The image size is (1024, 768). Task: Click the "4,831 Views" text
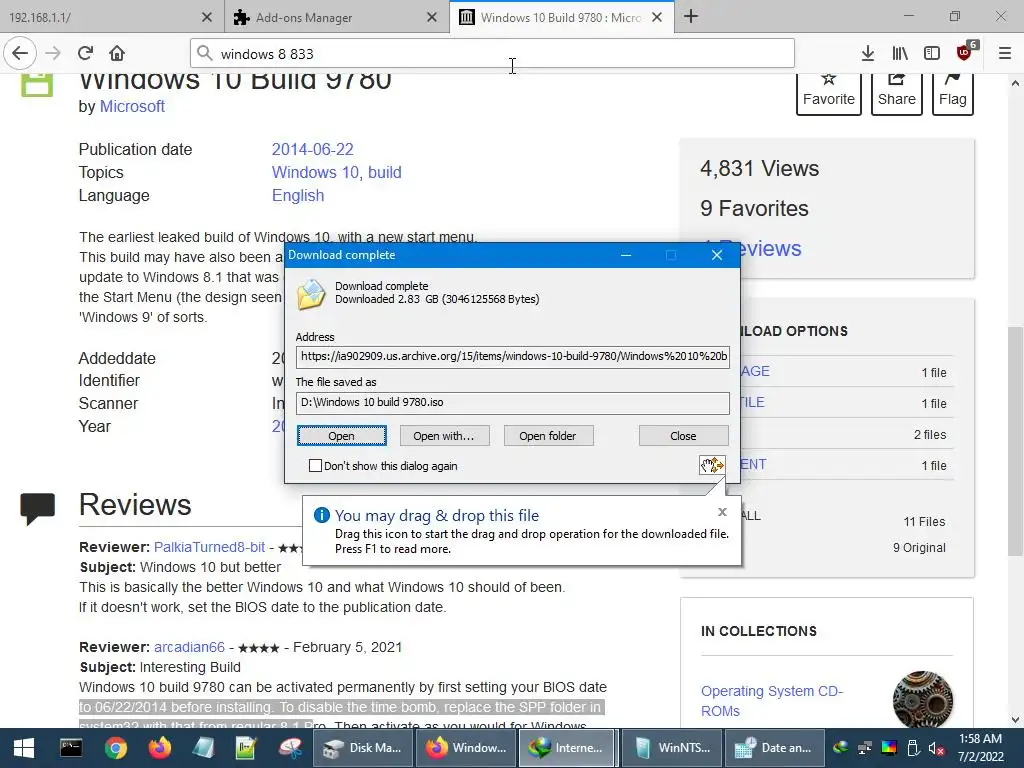click(x=760, y=168)
